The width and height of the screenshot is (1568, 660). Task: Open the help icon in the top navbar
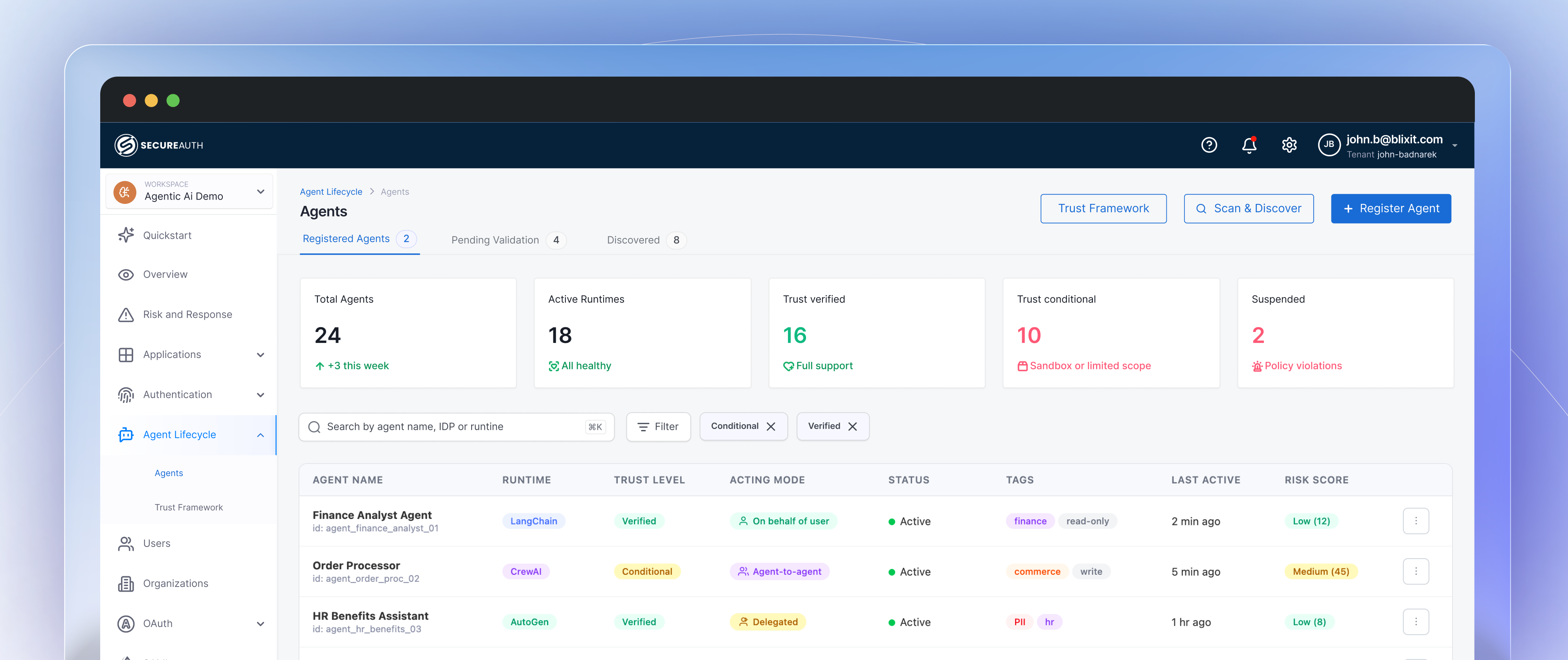click(x=1209, y=145)
